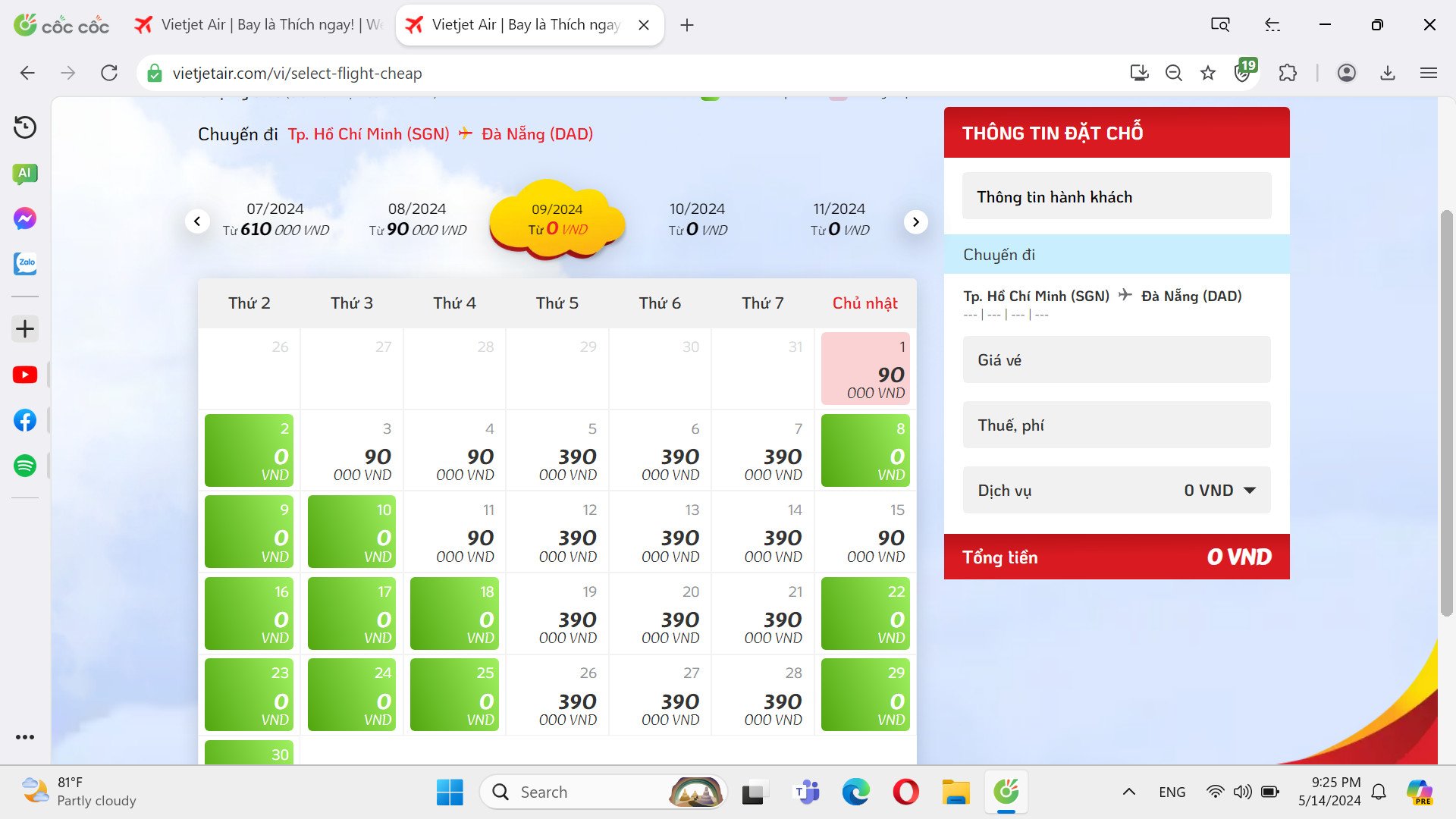Open browsing history sidebar icon

click(25, 127)
